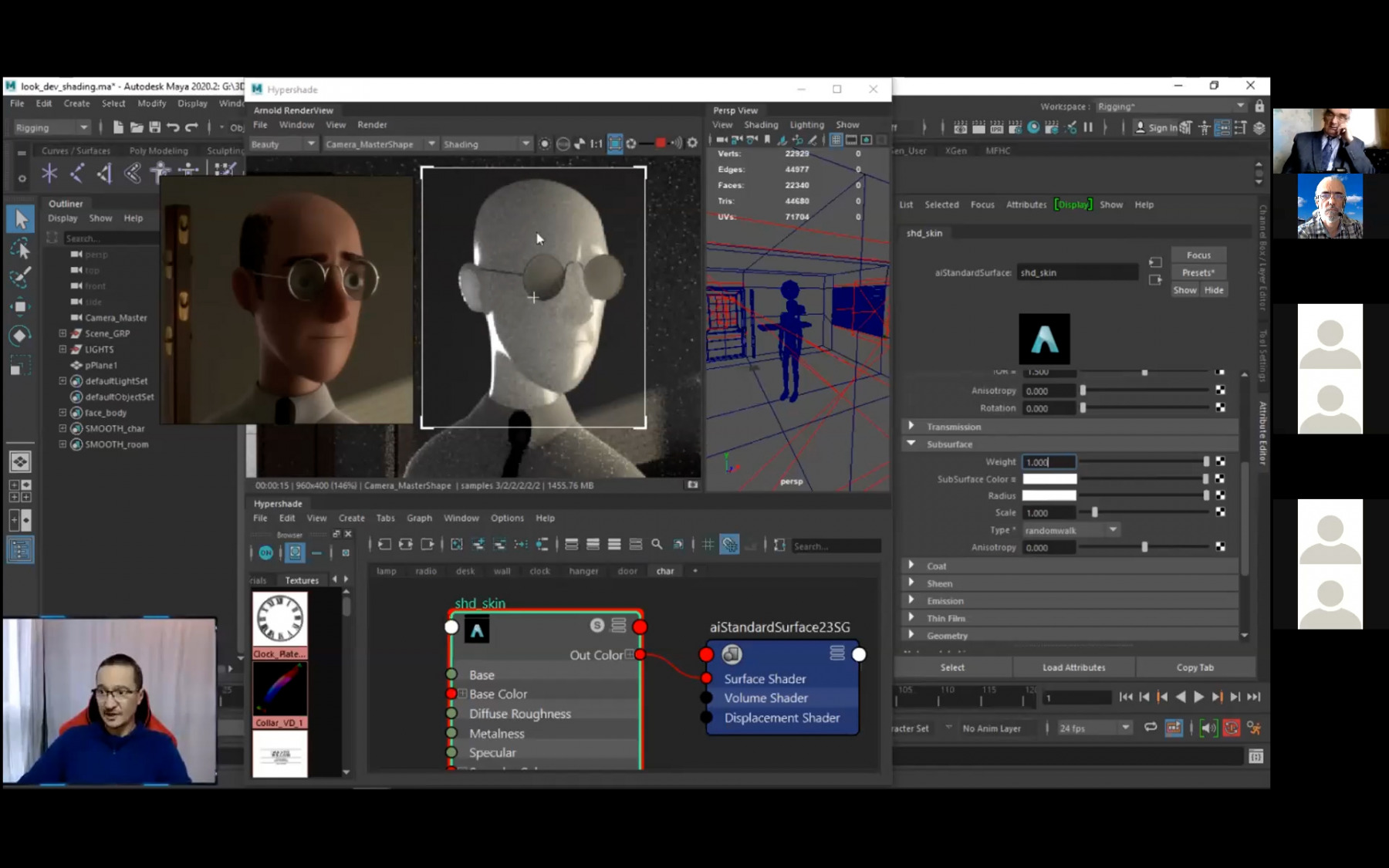
Task: Toggle the loop playback icon
Action: click(1151, 728)
